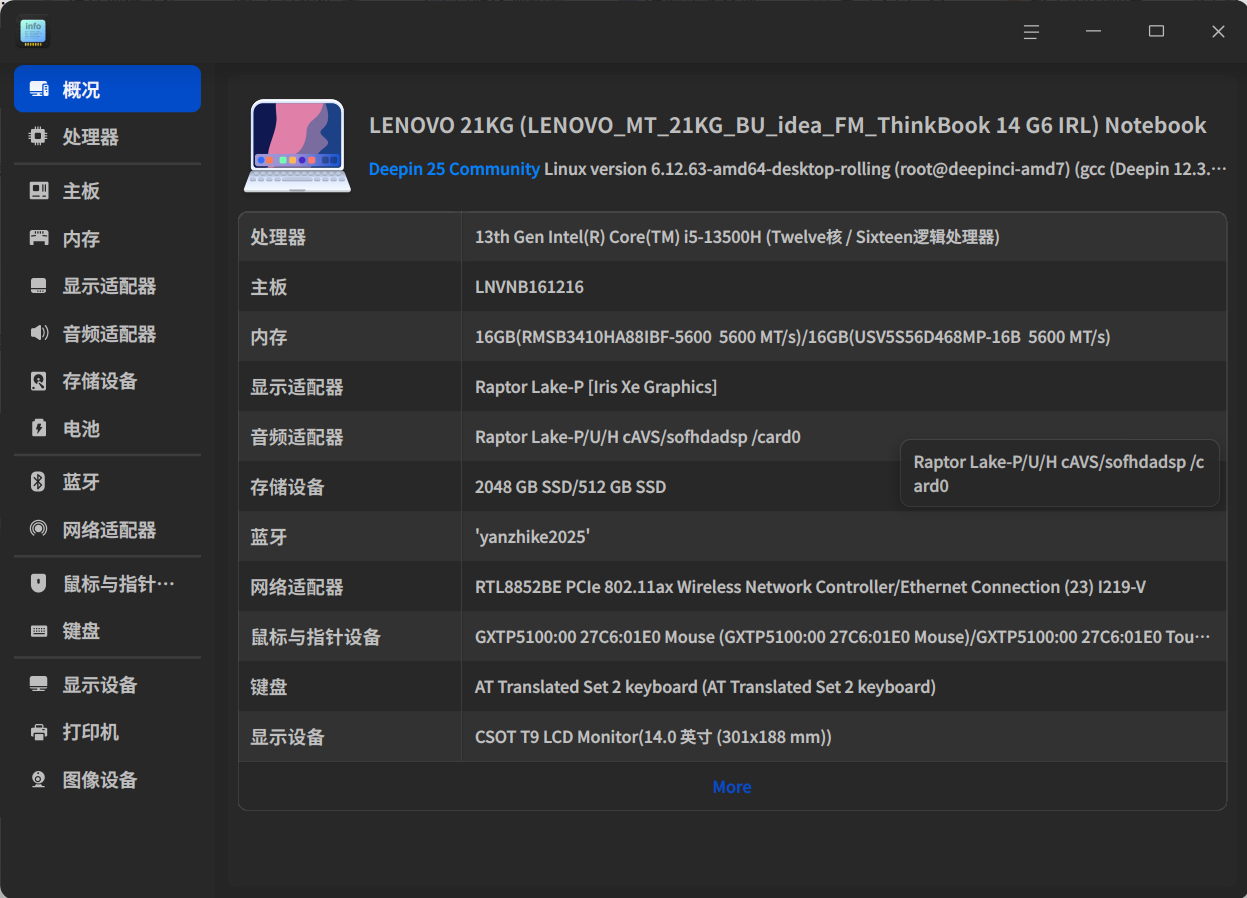Click the Linux version 6.12.63 kernel text

(x=885, y=169)
